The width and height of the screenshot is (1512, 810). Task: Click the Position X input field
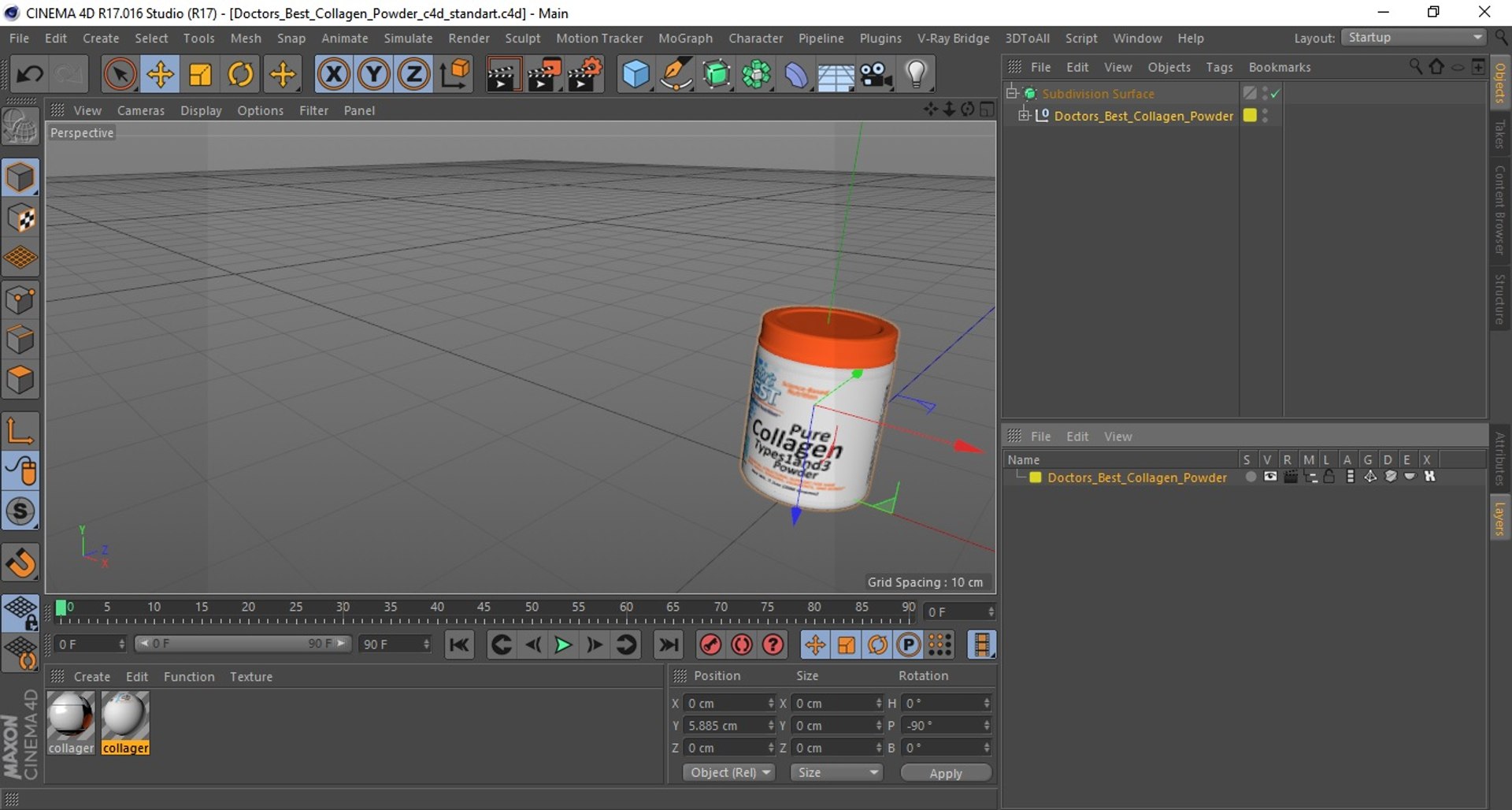tap(726, 704)
